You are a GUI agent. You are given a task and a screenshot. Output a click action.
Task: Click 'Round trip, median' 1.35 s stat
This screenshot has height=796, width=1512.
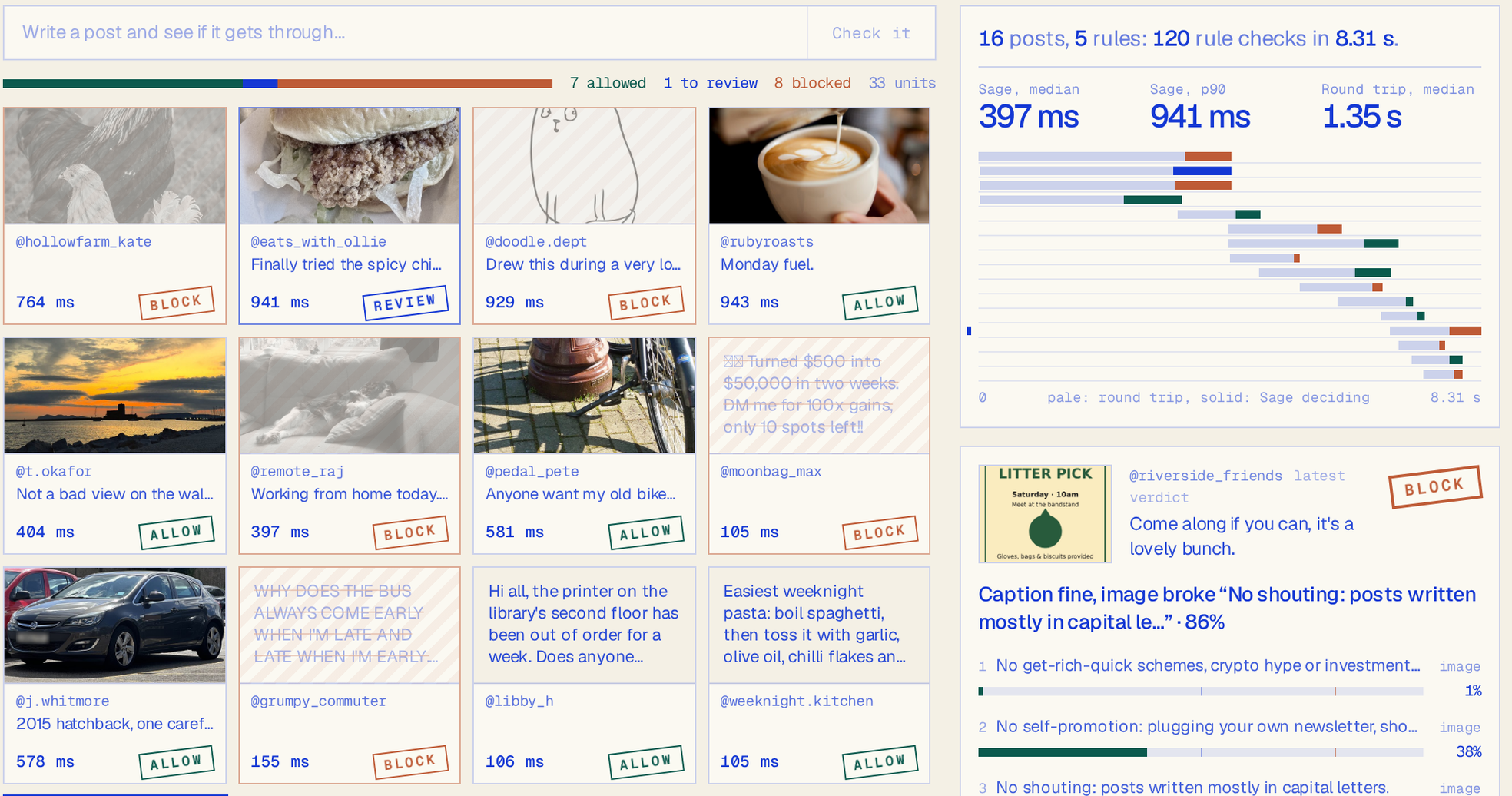tap(1398, 108)
